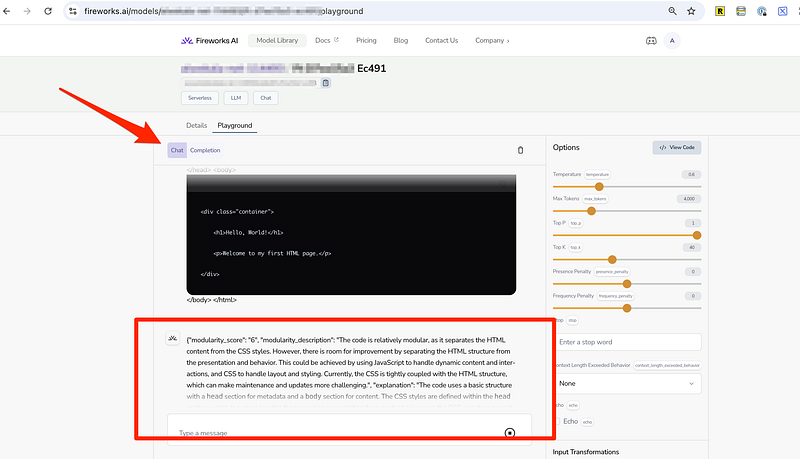This screenshot has height=459, width=800.
Task: Click the Temperature value field 0.6
Action: [x=691, y=174]
